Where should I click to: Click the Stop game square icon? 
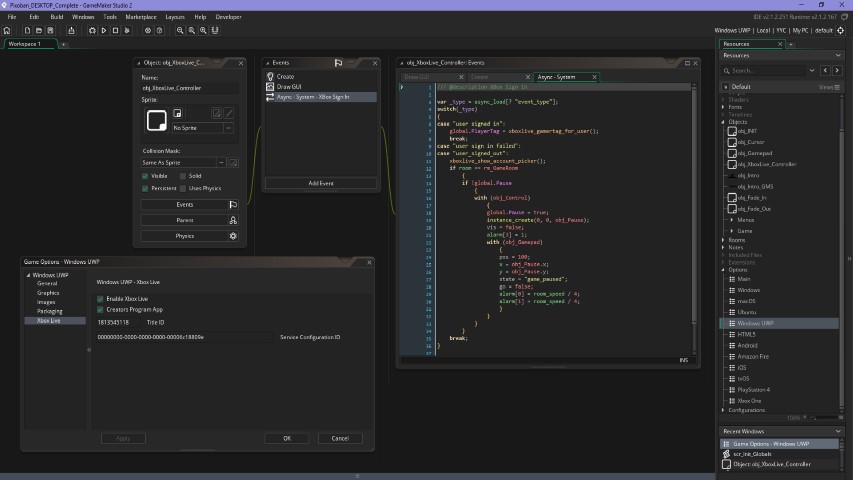[x=117, y=31]
